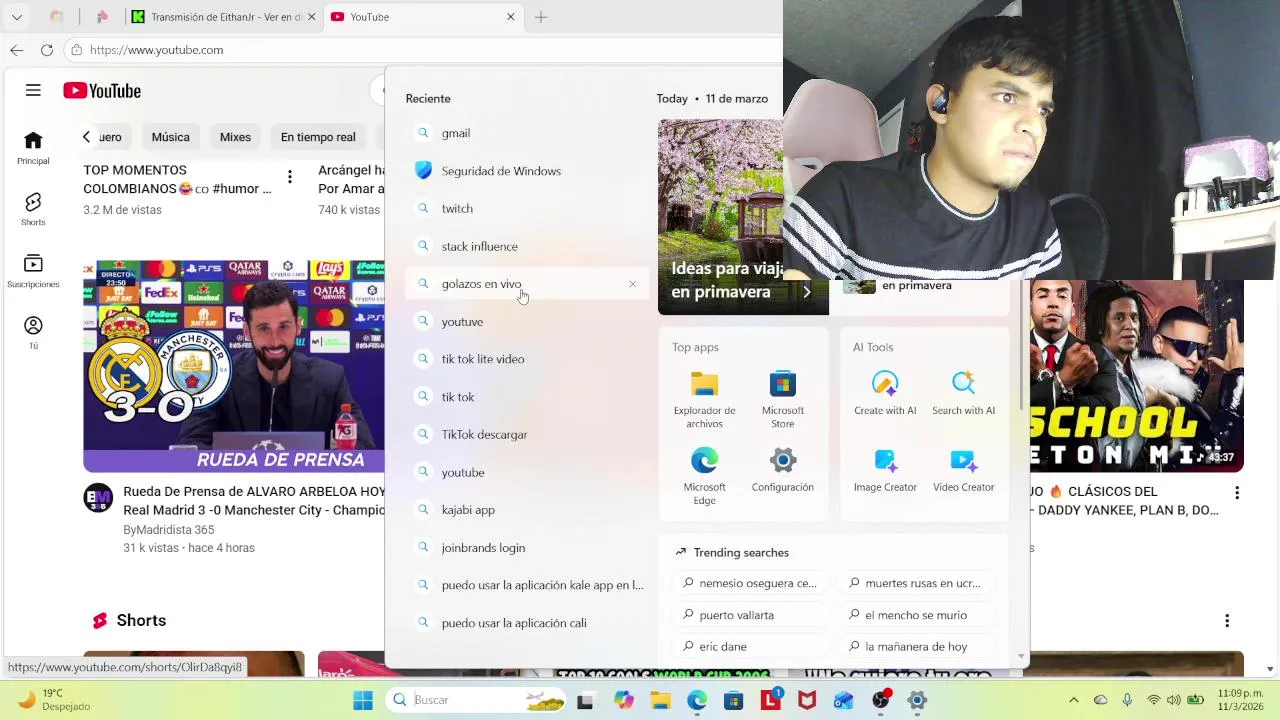
Task: Open Seguridad de Windows from recent list
Action: (x=527, y=171)
